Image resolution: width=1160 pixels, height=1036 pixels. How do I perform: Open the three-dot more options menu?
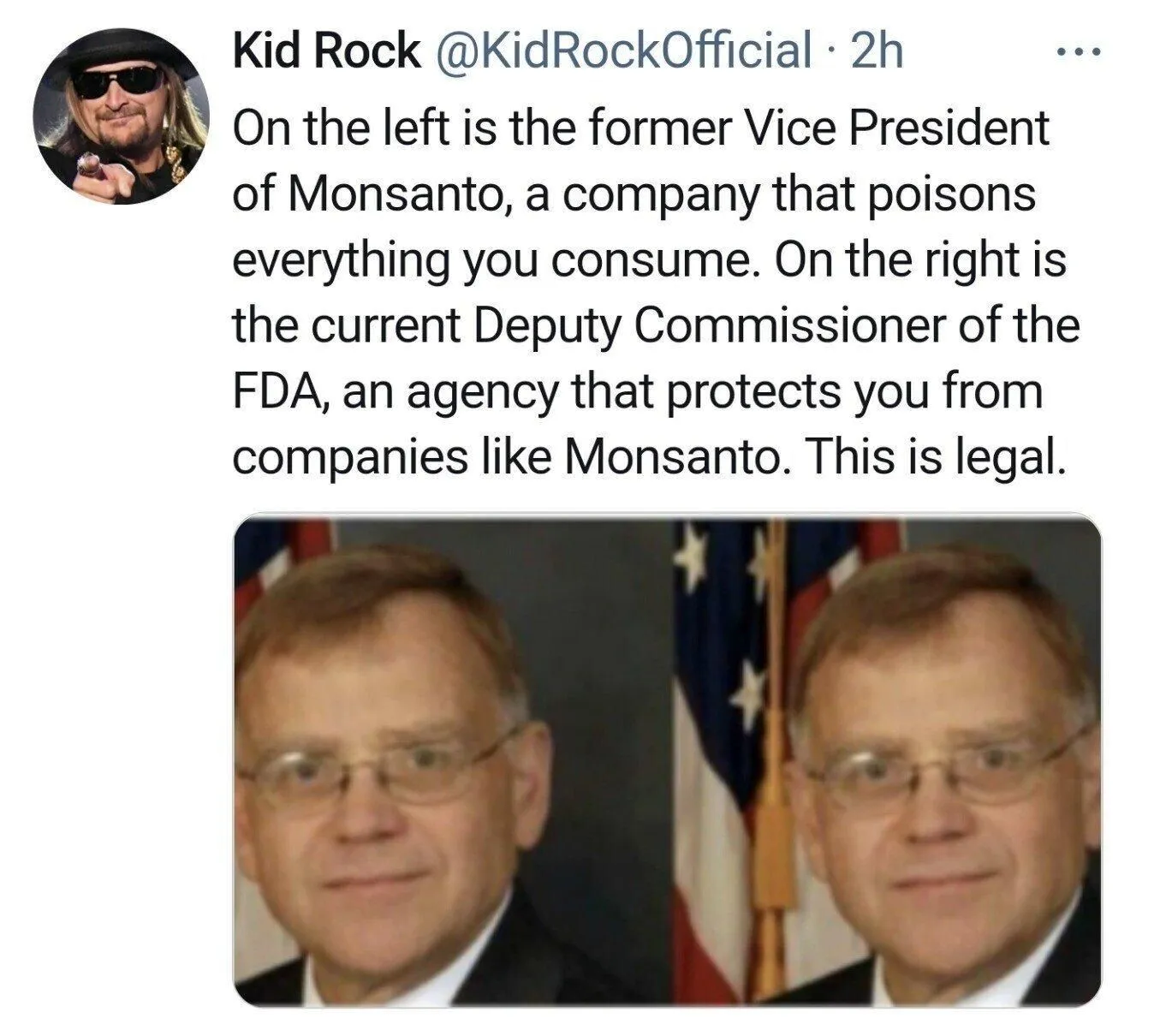click(x=1076, y=52)
